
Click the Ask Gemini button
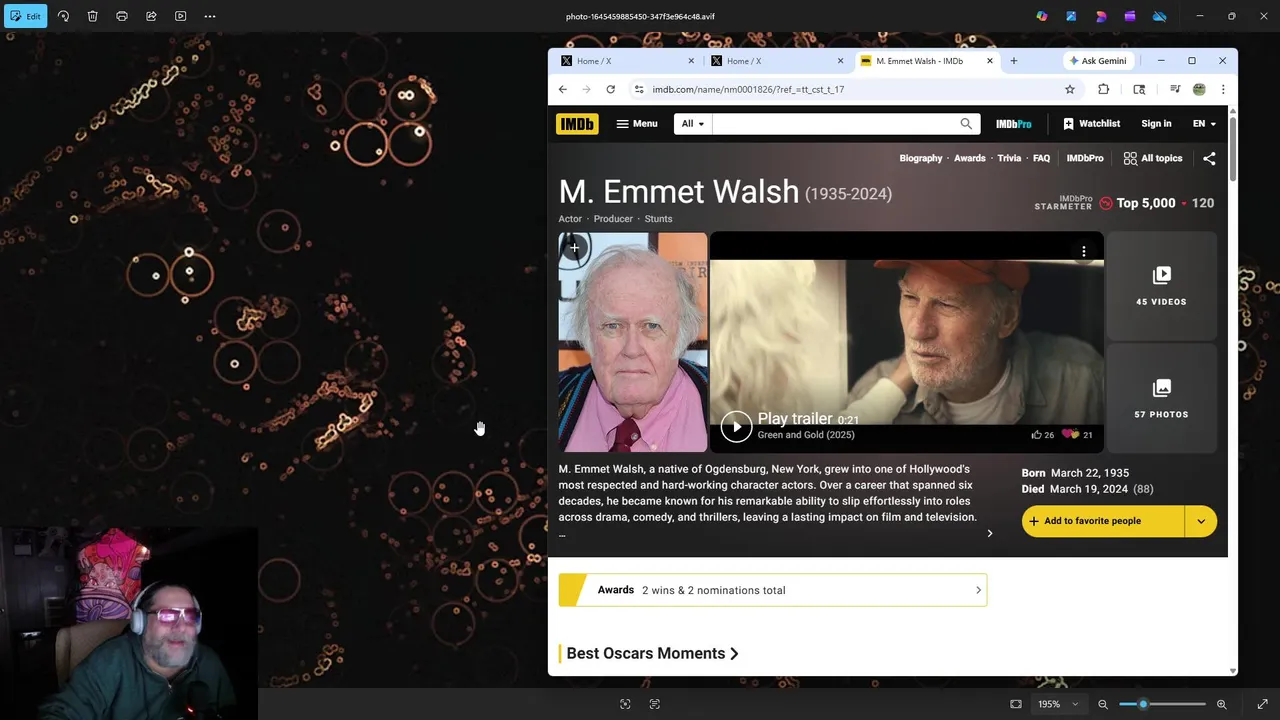click(x=1097, y=61)
